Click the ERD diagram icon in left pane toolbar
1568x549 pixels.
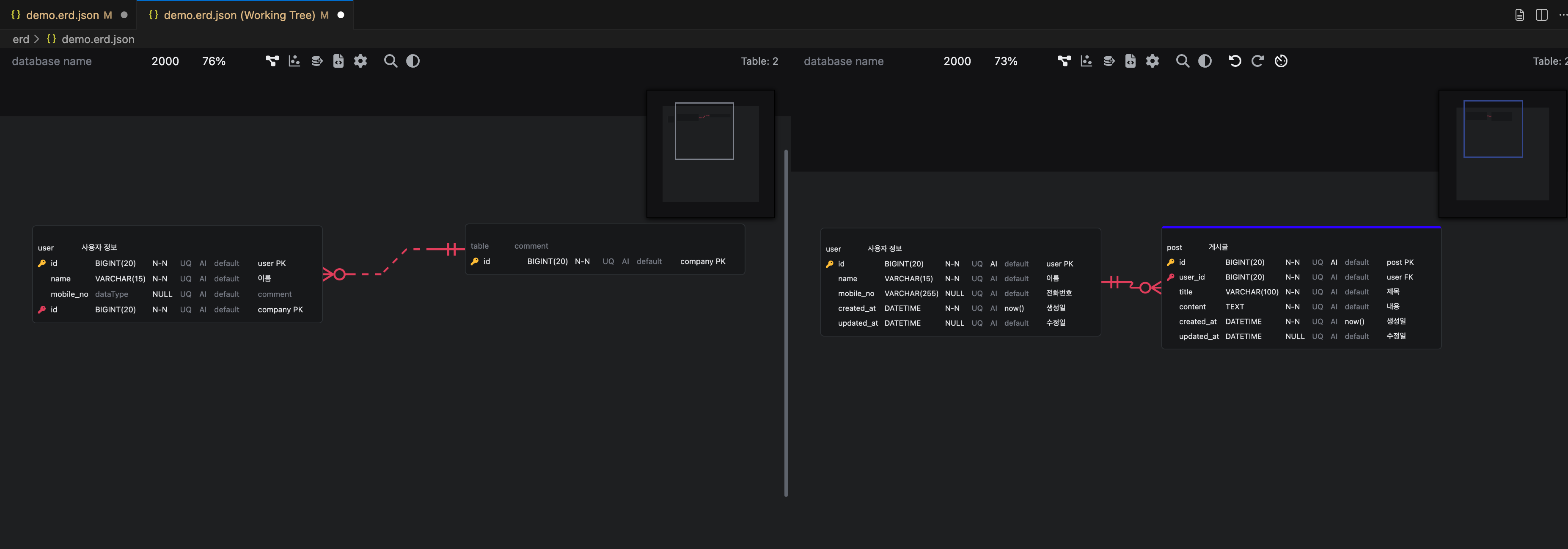click(272, 61)
